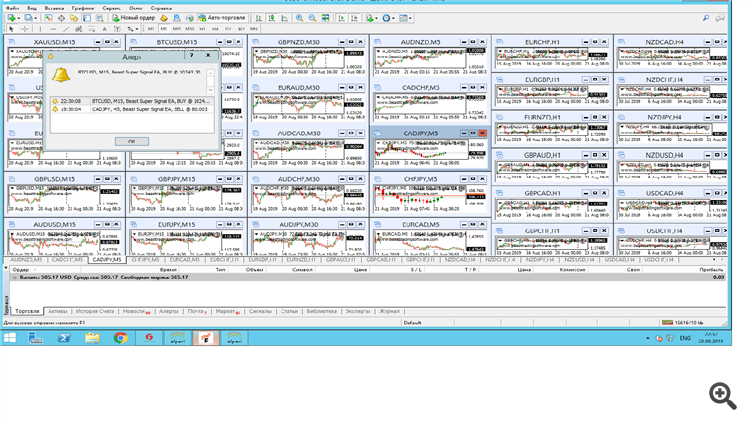Open the Сервис menu
The height and width of the screenshot is (422, 750).
(x=111, y=8)
